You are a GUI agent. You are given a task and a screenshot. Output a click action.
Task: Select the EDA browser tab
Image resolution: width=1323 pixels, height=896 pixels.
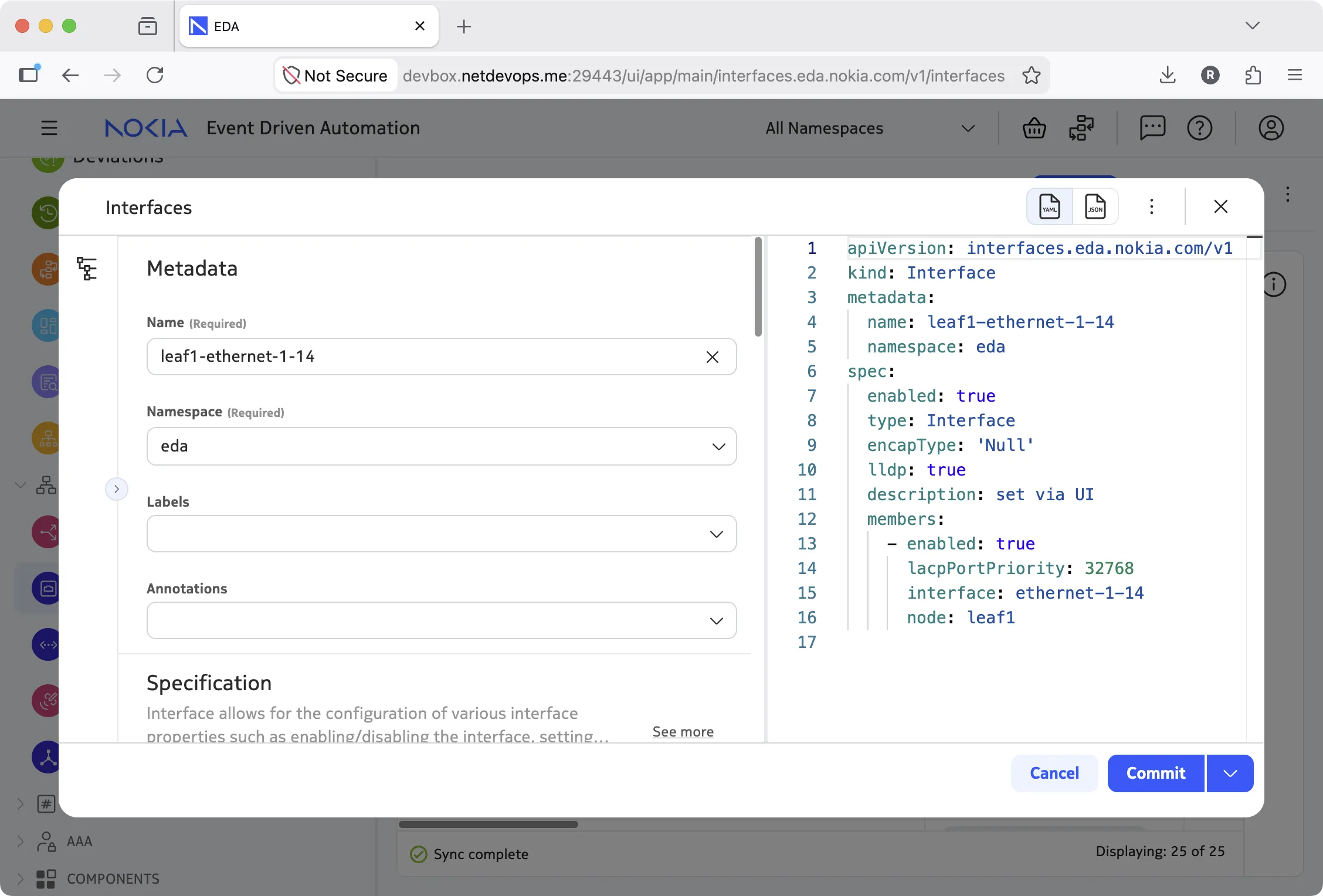tap(308, 26)
